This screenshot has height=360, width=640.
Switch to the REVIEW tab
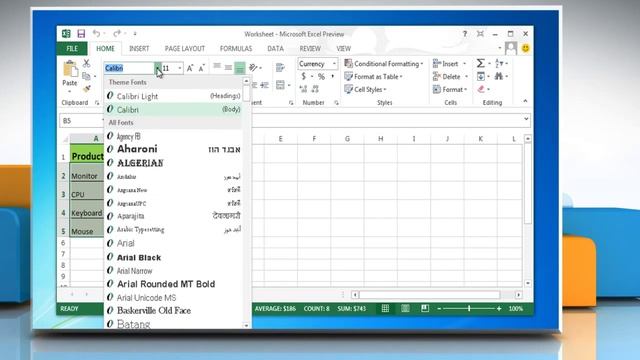click(310, 49)
